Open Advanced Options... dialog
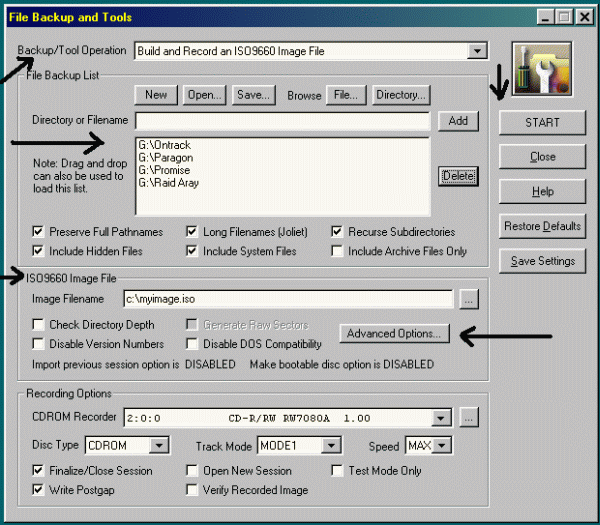The width and height of the screenshot is (600, 525). tap(394, 334)
